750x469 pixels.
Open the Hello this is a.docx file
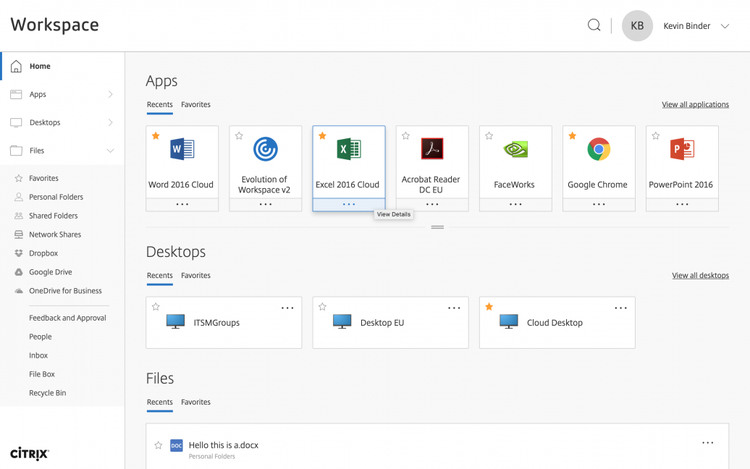(223, 445)
